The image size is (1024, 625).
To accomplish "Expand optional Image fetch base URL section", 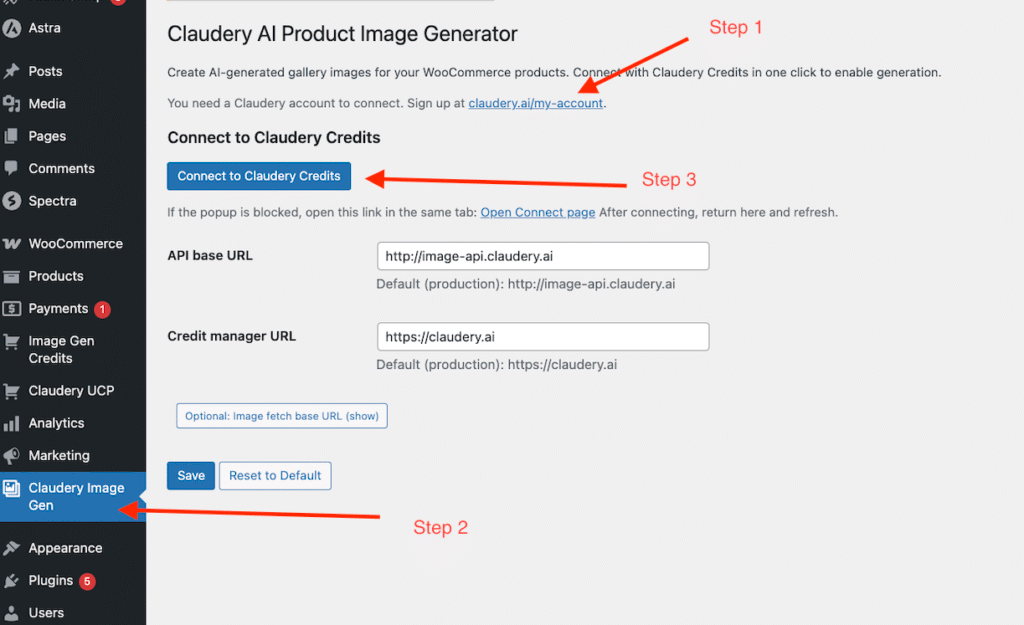I will point(281,416).
